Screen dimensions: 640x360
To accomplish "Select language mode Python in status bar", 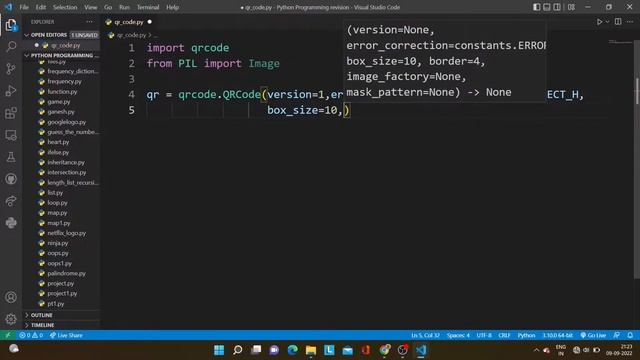I will [526, 335].
